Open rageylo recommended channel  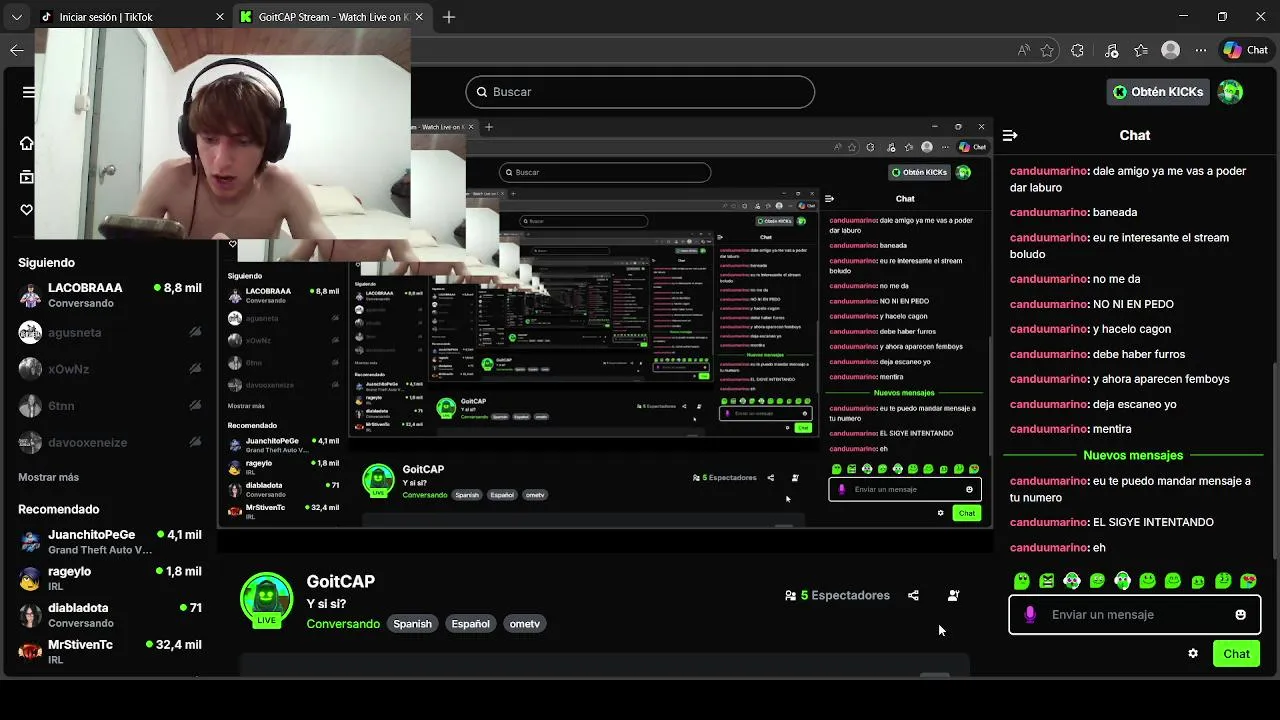(x=110, y=579)
